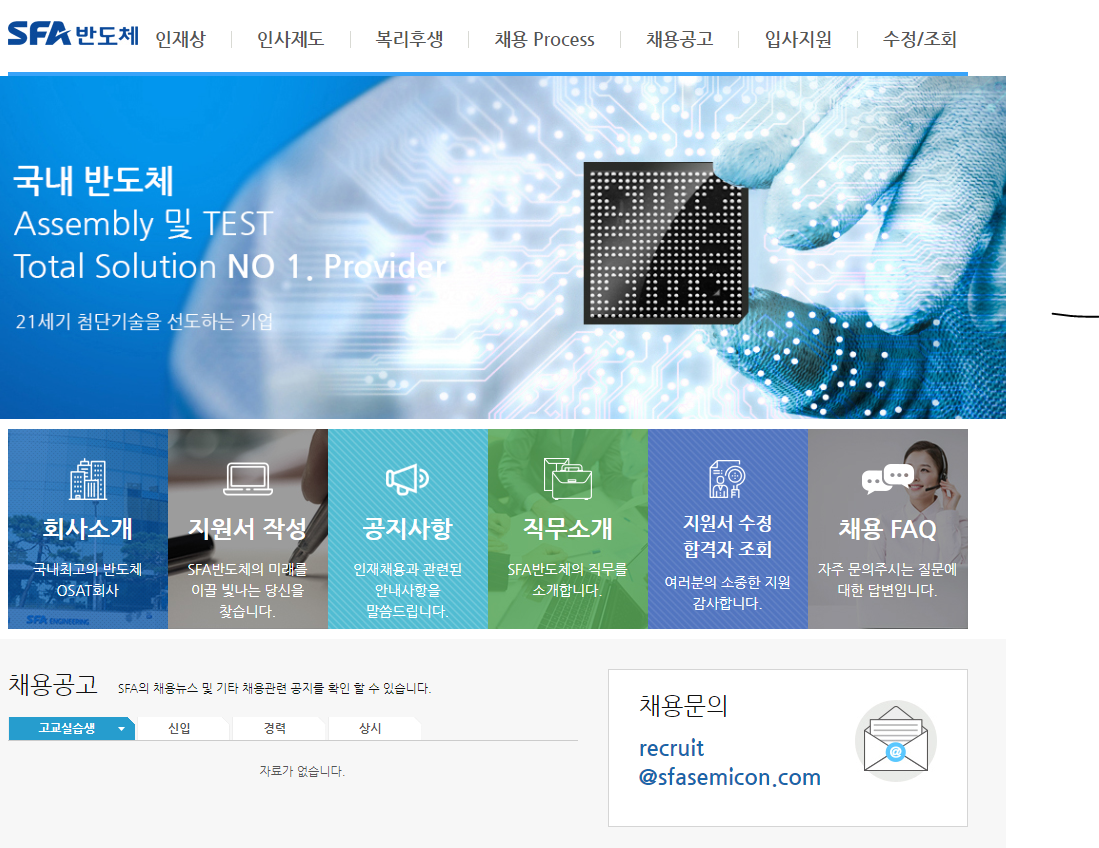1099x848 pixels.
Task: Open the 복리후생 menu
Action: [x=409, y=39]
